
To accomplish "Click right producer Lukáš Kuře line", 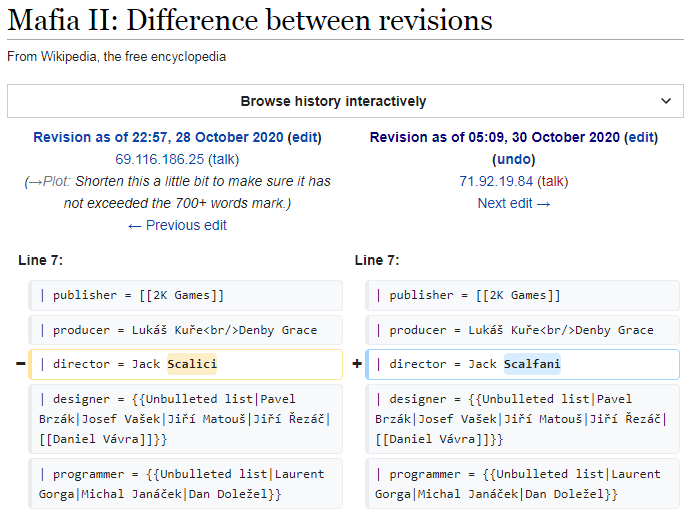I will tap(522, 330).
